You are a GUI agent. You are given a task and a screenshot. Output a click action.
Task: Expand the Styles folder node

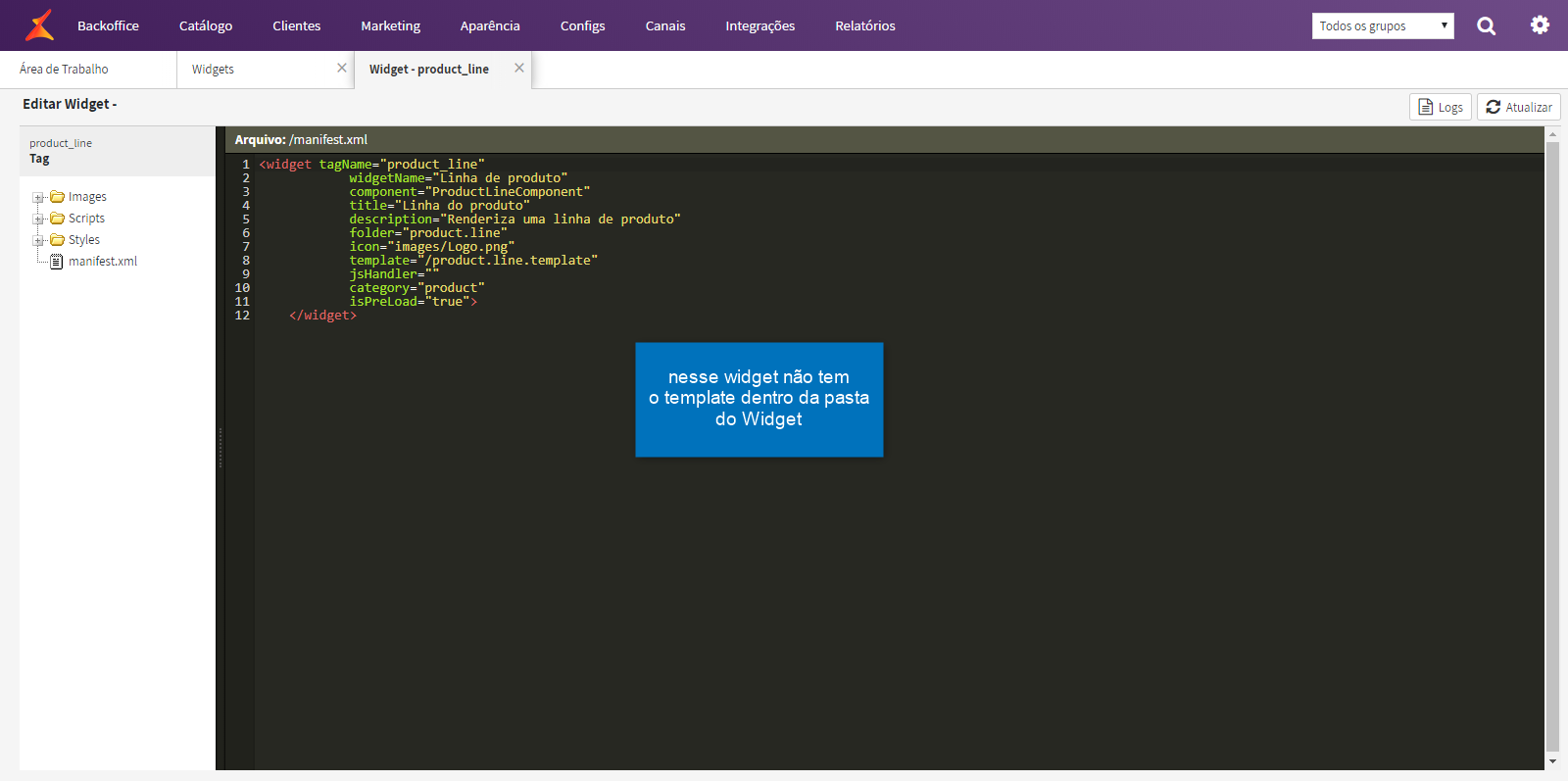point(38,241)
